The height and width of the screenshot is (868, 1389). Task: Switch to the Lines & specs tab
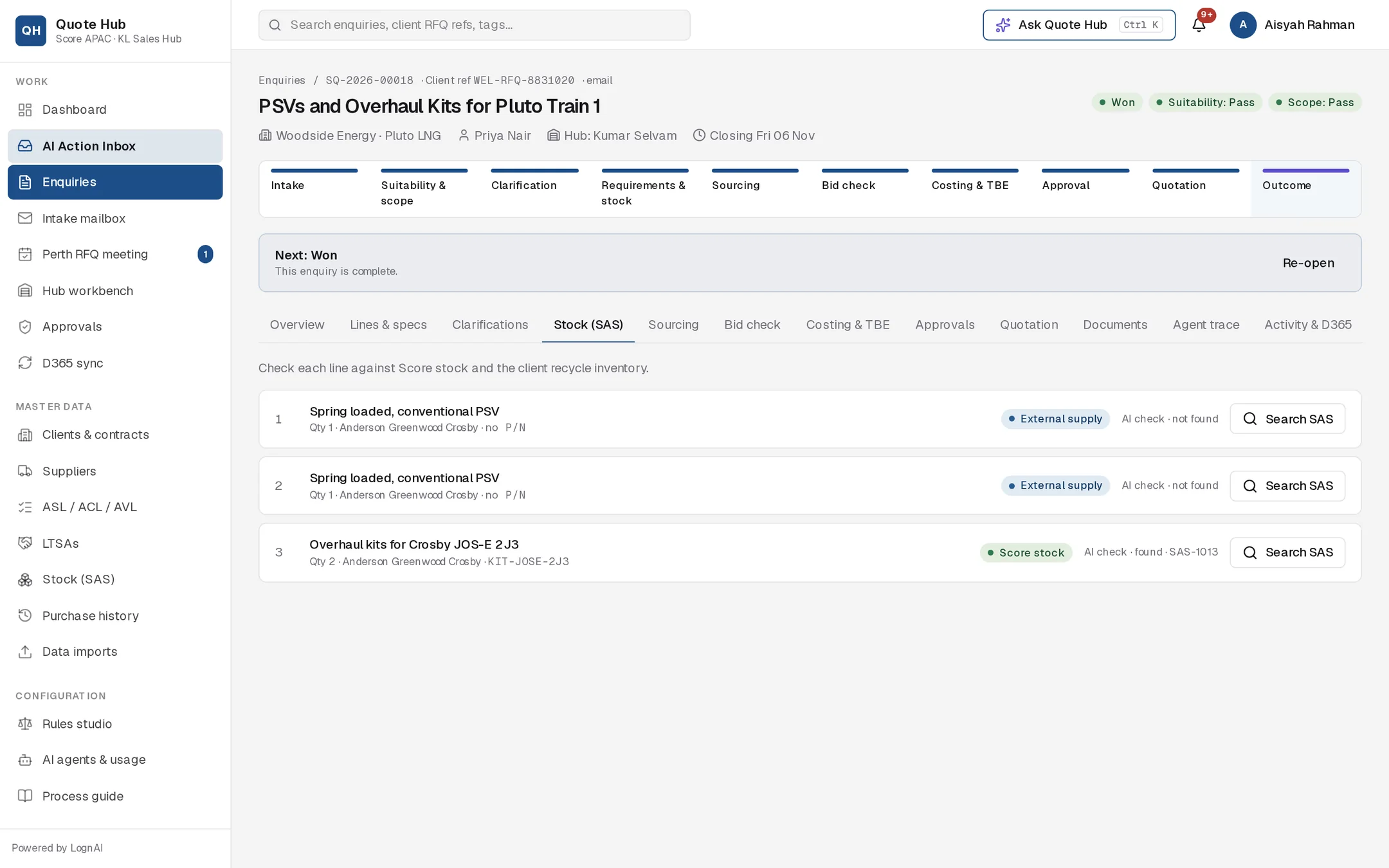pos(388,325)
